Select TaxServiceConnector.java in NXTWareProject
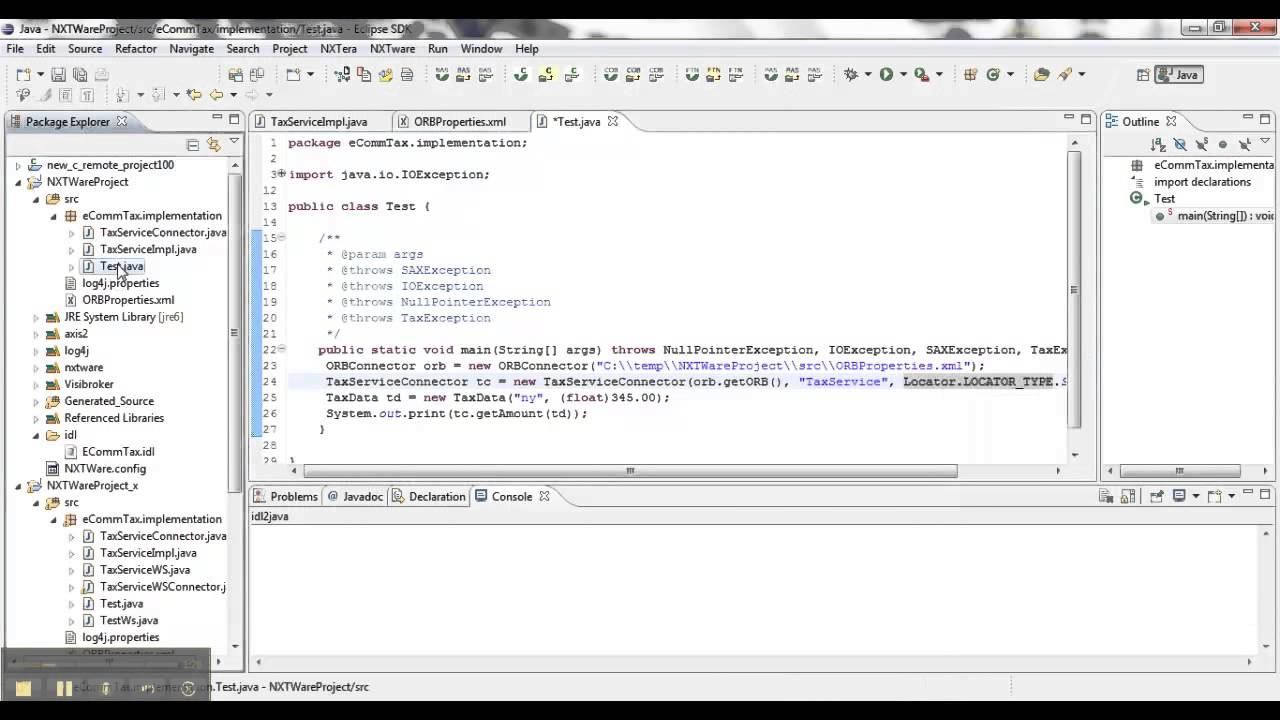The height and width of the screenshot is (720, 1280). pyautogui.click(x=163, y=232)
